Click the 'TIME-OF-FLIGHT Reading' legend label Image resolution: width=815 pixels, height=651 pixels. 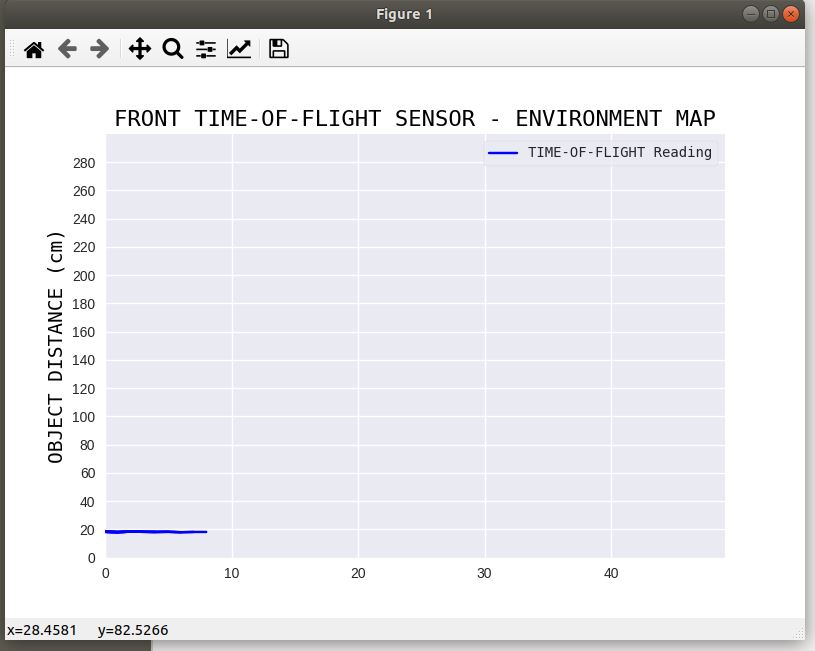[620, 152]
